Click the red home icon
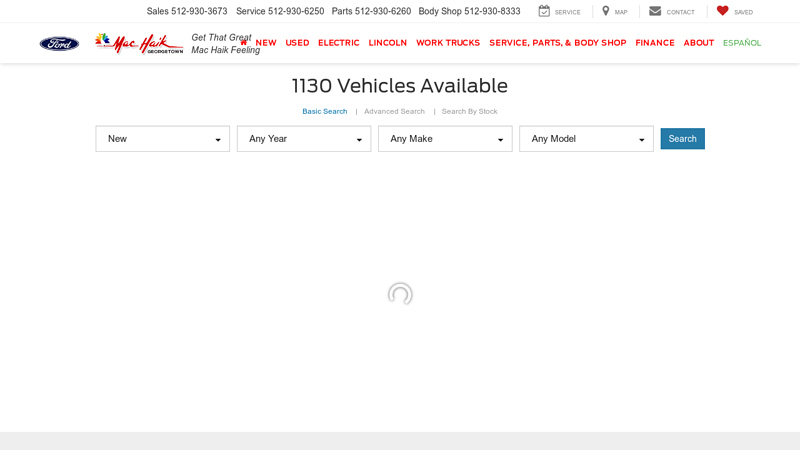The image size is (800, 450). point(244,42)
